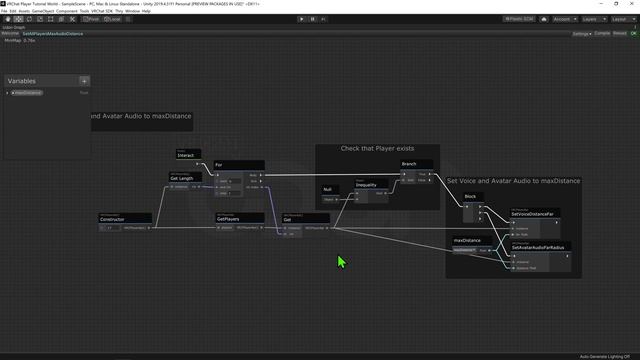Screen dimensions: 640x360
Task: Select the Move tool in Unity toolbar
Action: 18,19
